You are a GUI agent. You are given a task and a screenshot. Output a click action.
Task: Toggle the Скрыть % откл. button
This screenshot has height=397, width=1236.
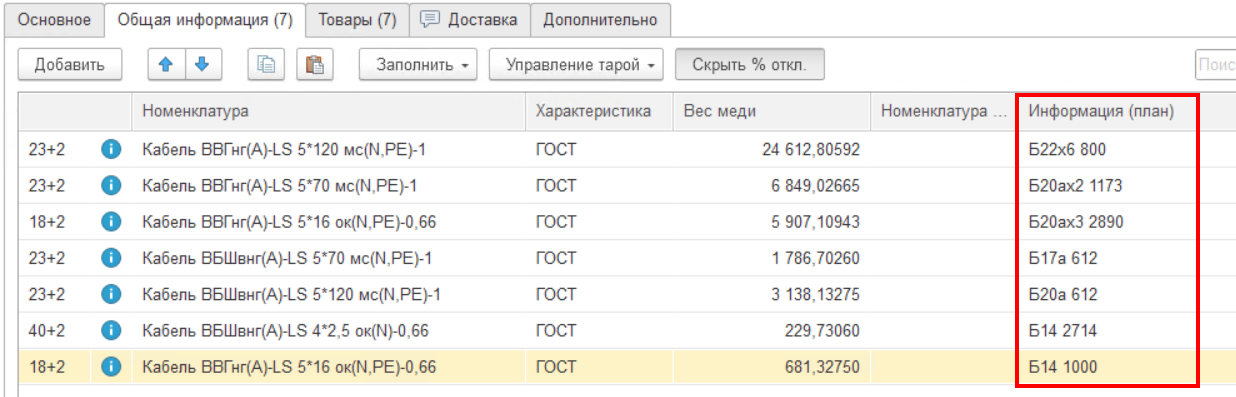(x=750, y=65)
